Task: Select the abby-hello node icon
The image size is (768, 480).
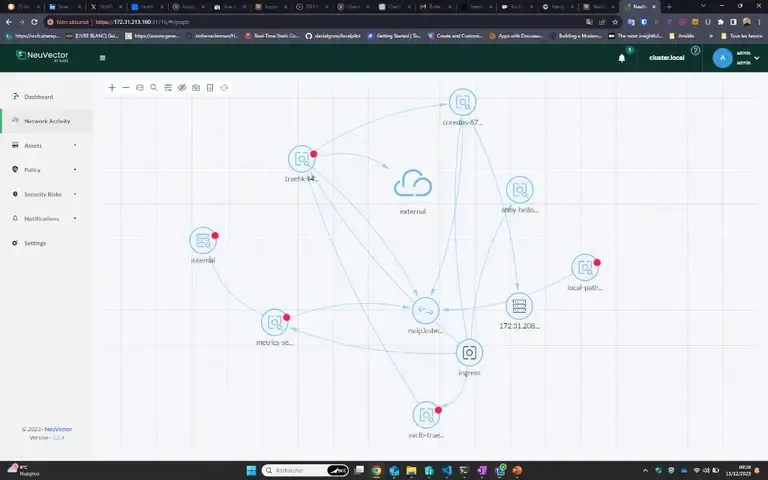Action: click(519, 190)
